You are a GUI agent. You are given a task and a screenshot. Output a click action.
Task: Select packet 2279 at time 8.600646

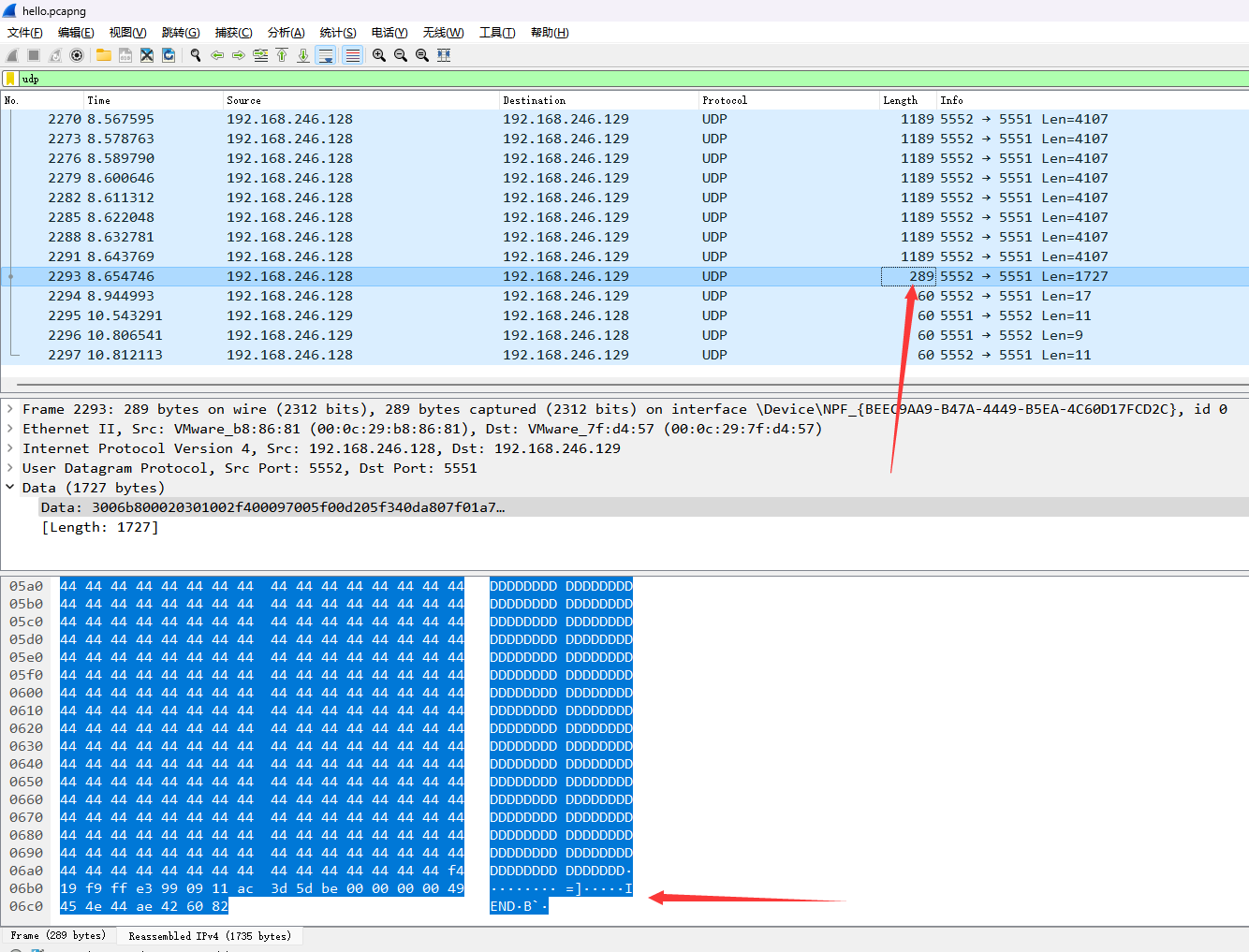624,178
